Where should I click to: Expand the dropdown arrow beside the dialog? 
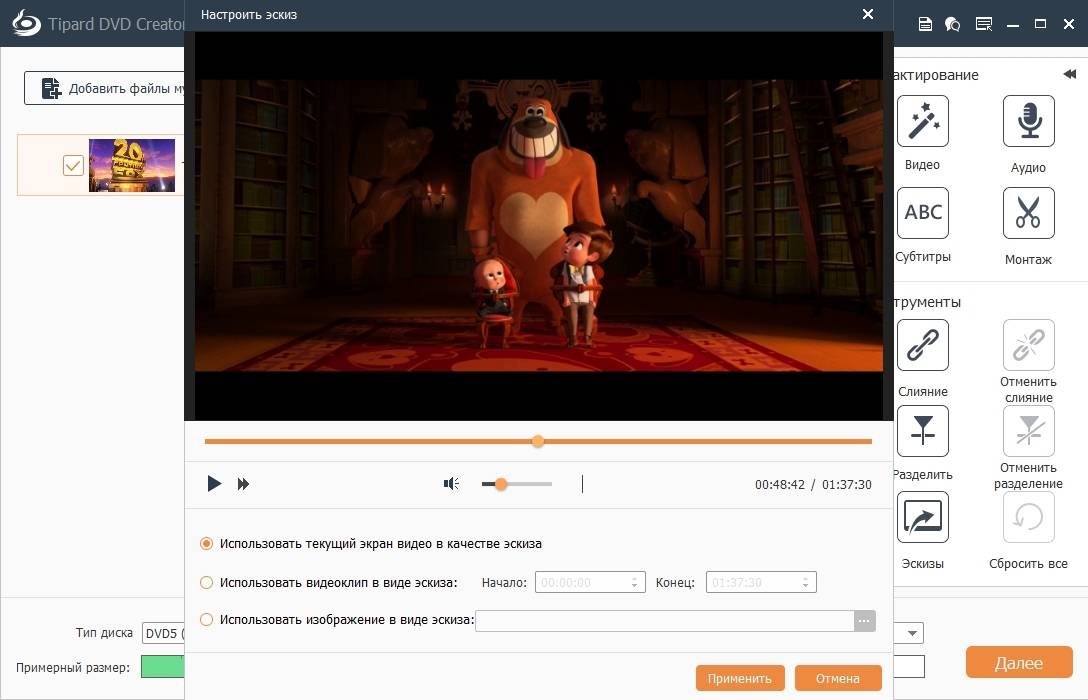tap(912, 633)
